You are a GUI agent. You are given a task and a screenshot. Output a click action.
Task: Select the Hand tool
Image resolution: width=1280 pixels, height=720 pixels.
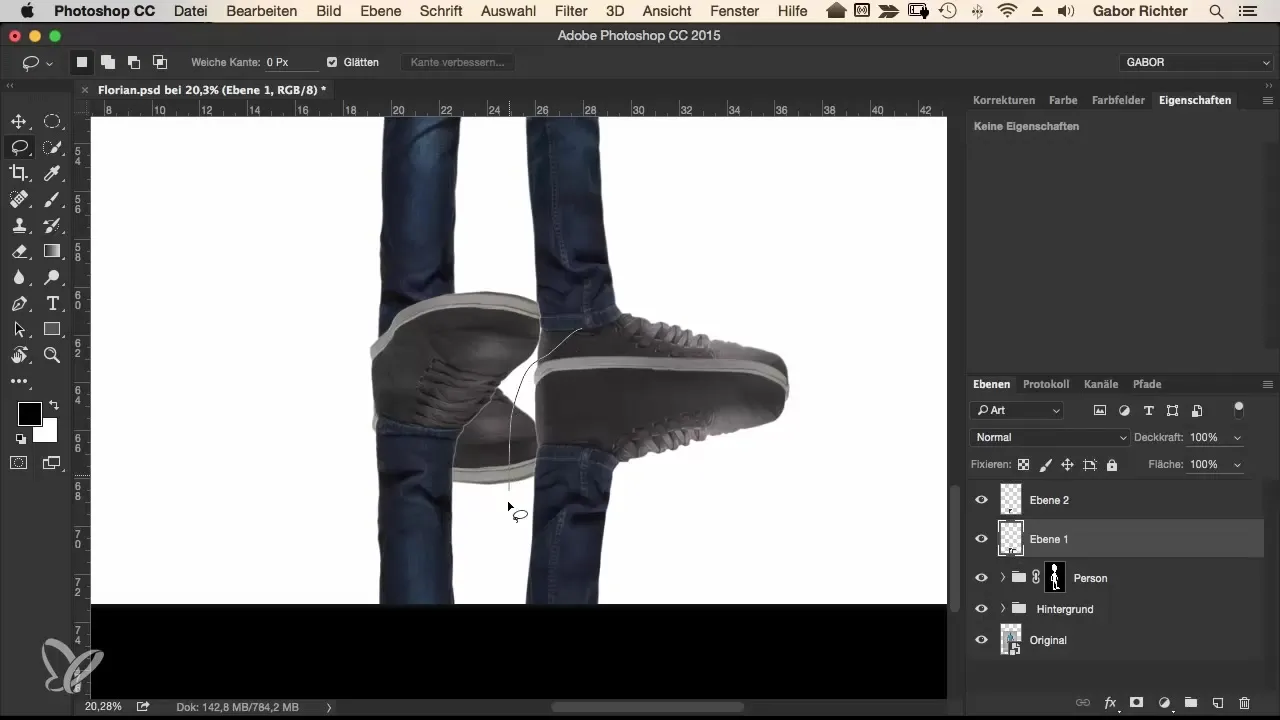(x=19, y=355)
